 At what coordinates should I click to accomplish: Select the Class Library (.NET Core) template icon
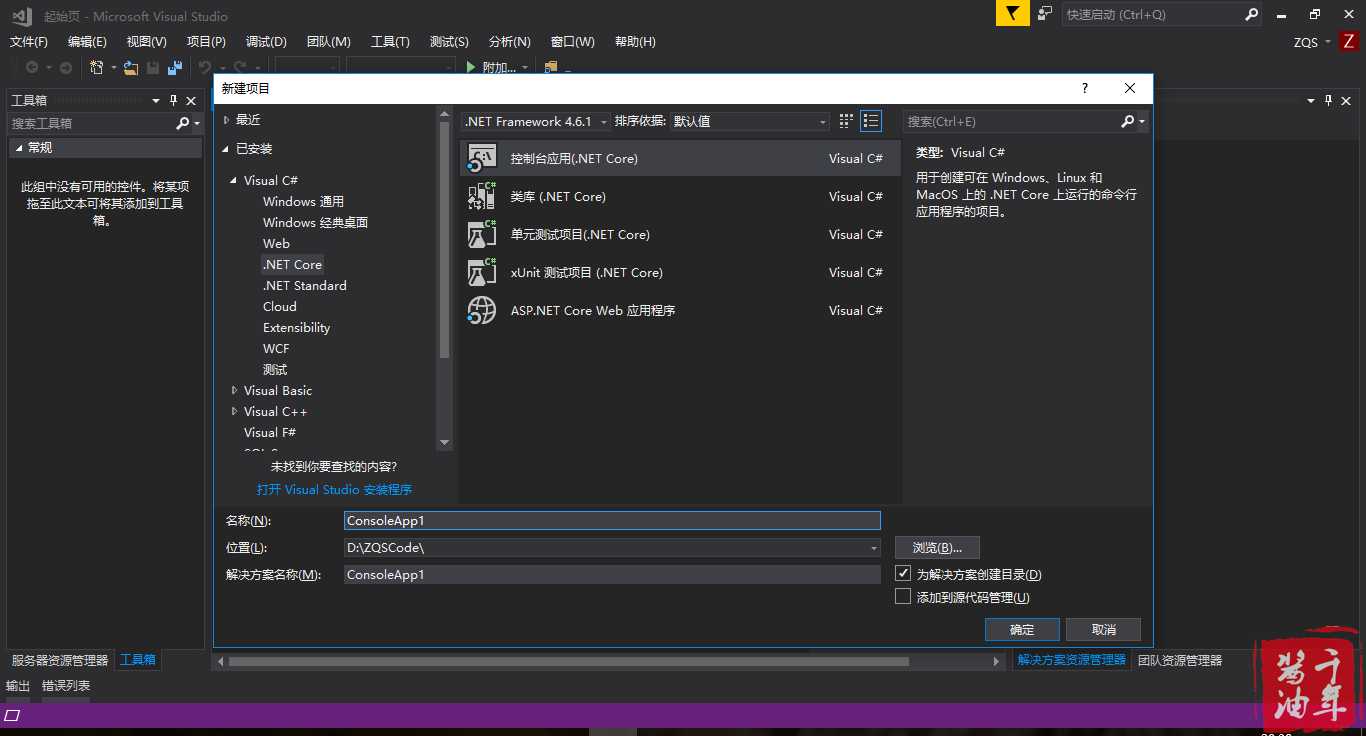pyautogui.click(x=482, y=197)
